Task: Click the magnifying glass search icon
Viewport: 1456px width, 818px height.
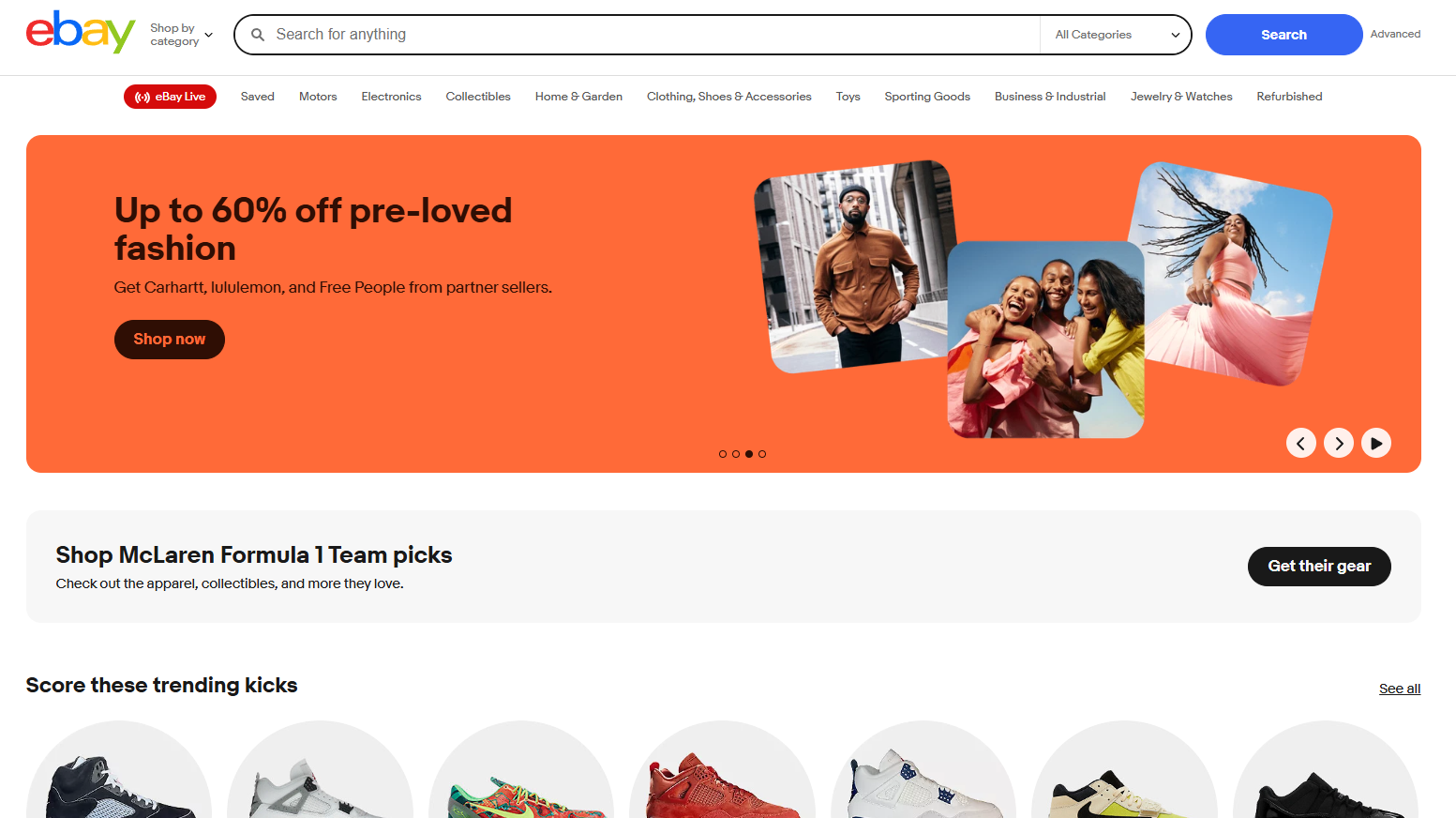Action: tap(258, 35)
